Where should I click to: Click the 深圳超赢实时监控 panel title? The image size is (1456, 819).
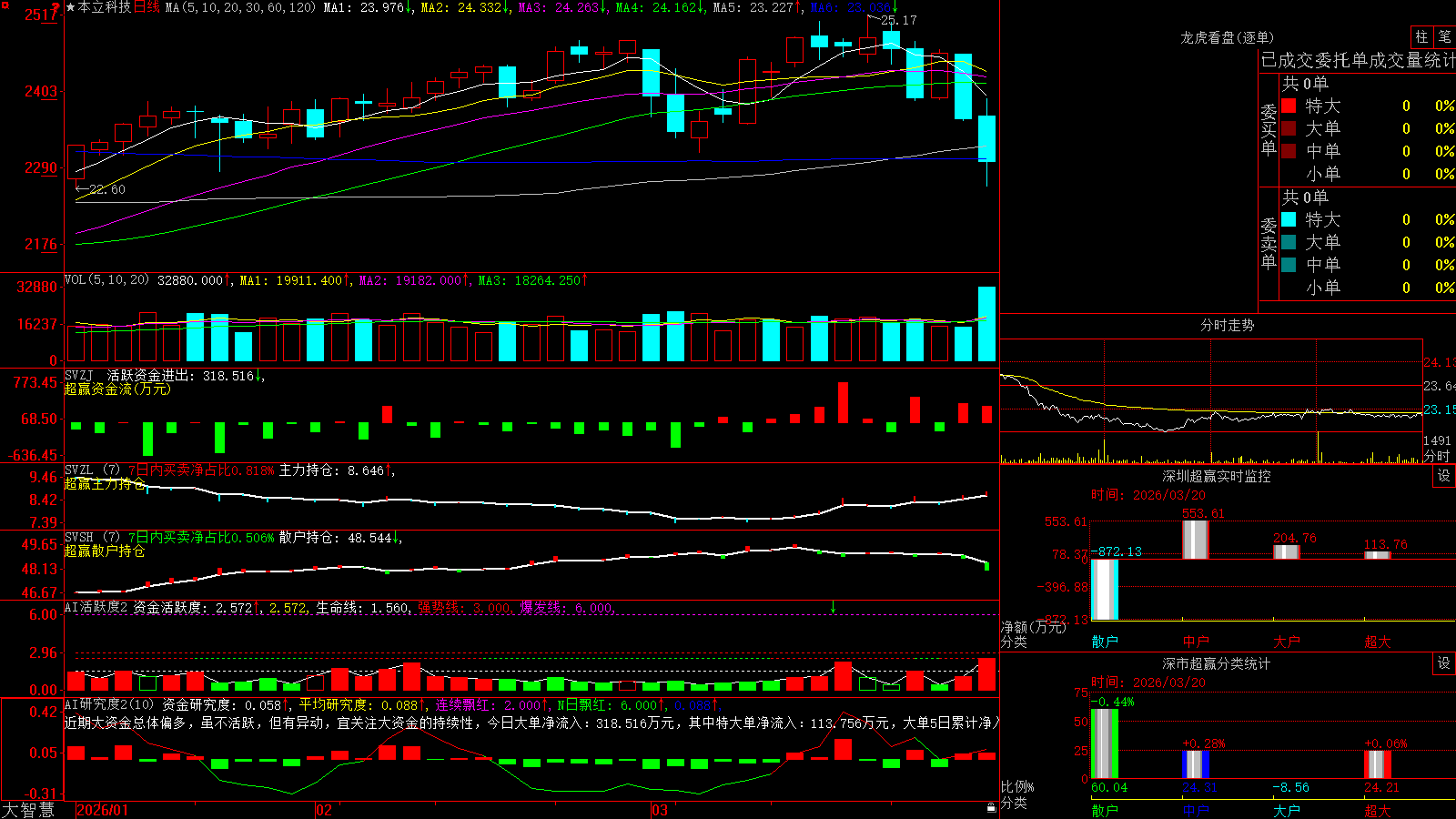click(1216, 476)
